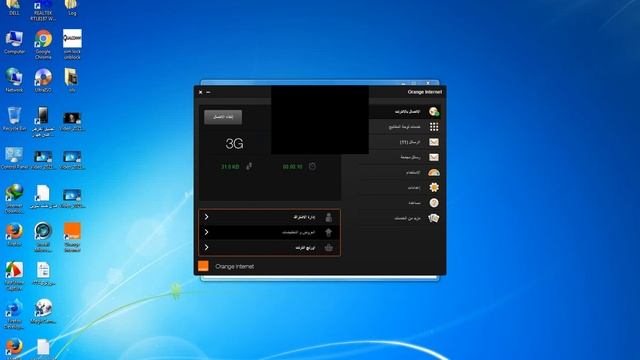Expand the offers row with up-arrow icon
This screenshot has height=360, width=640.
269,232
